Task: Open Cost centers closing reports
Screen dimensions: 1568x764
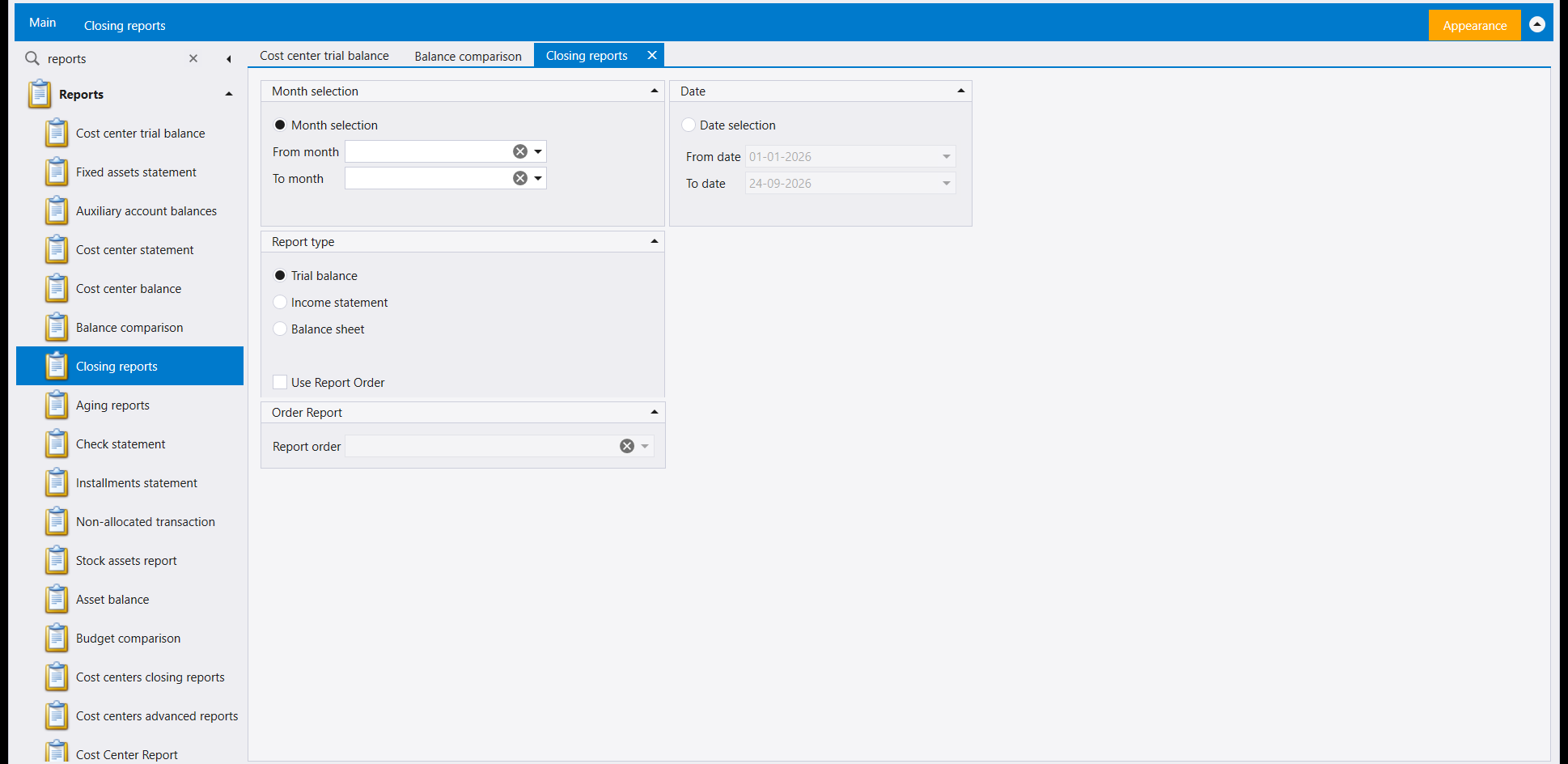Action: pyautogui.click(x=129, y=677)
